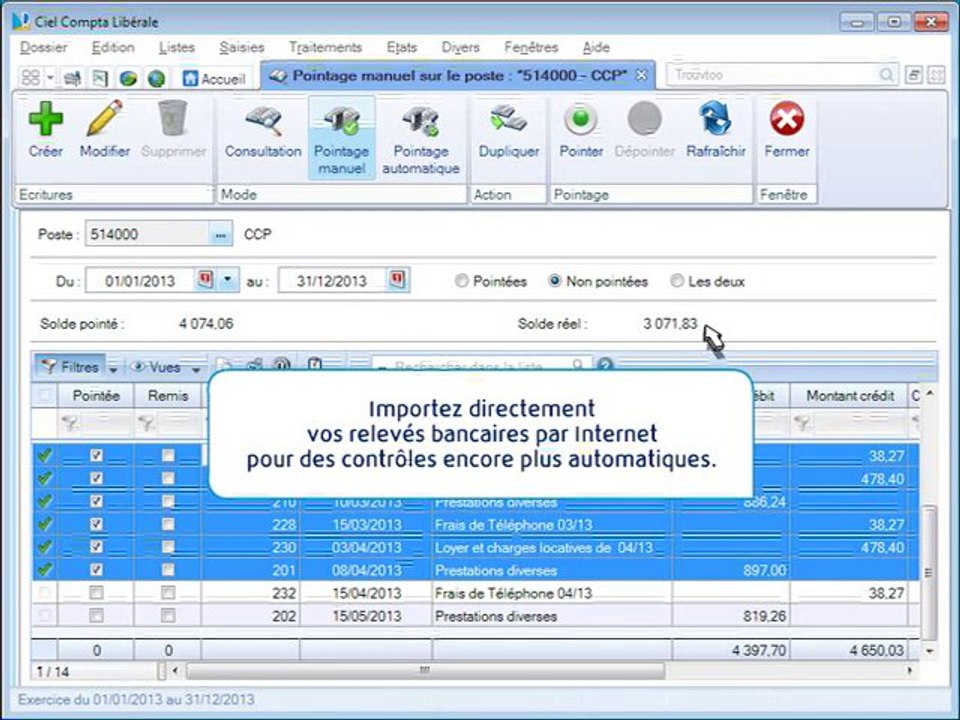Open the Vues dropdown

pyautogui.click(x=196, y=369)
